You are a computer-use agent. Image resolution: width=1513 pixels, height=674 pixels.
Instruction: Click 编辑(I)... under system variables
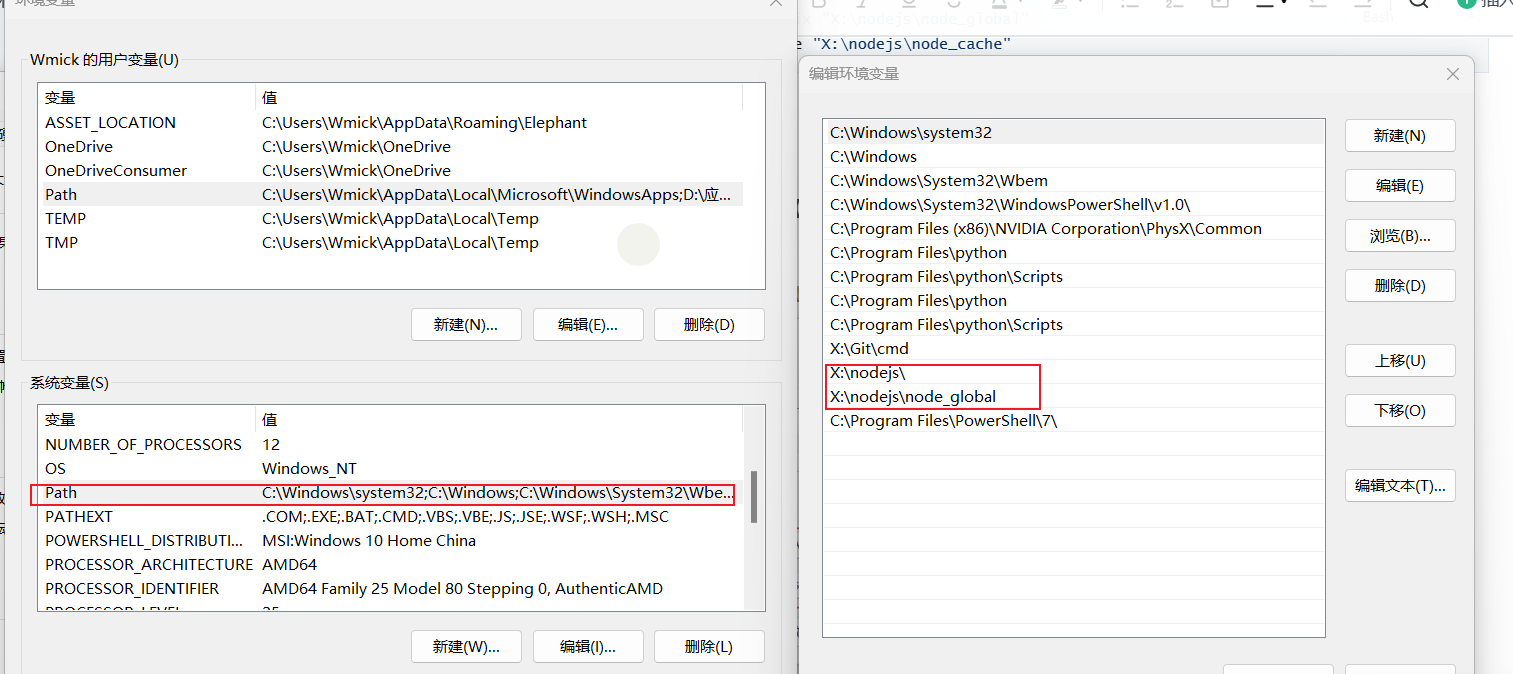(x=588, y=647)
